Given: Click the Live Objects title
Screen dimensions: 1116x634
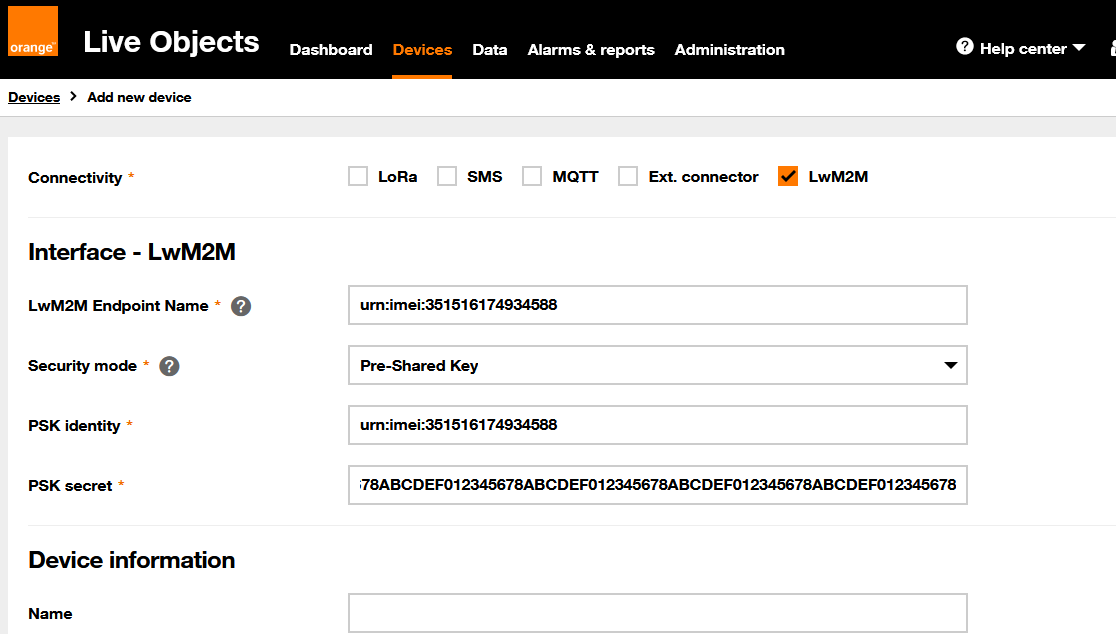Looking at the screenshot, I should (171, 42).
